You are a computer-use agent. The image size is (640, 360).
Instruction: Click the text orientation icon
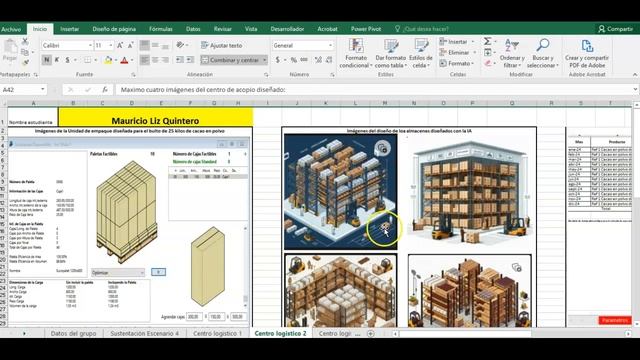coord(180,45)
